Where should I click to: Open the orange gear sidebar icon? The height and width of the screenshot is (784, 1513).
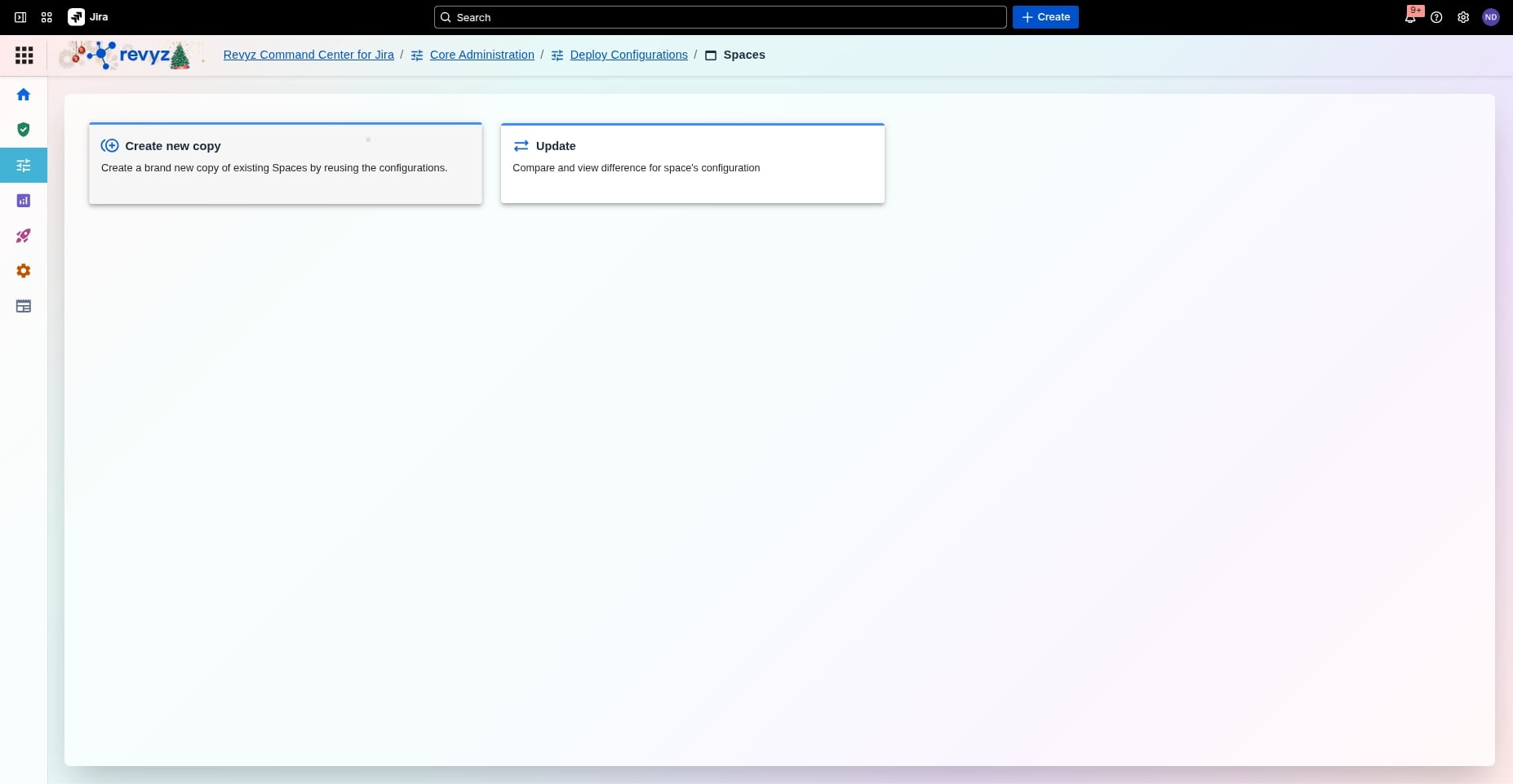click(x=24, y=271)
